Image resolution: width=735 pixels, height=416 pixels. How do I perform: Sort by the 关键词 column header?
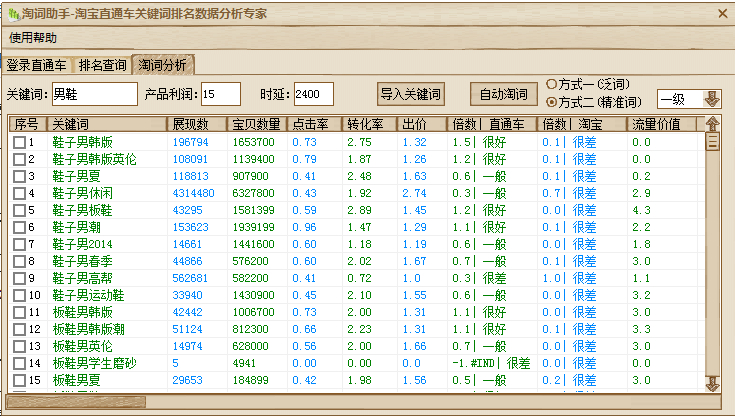107,124
